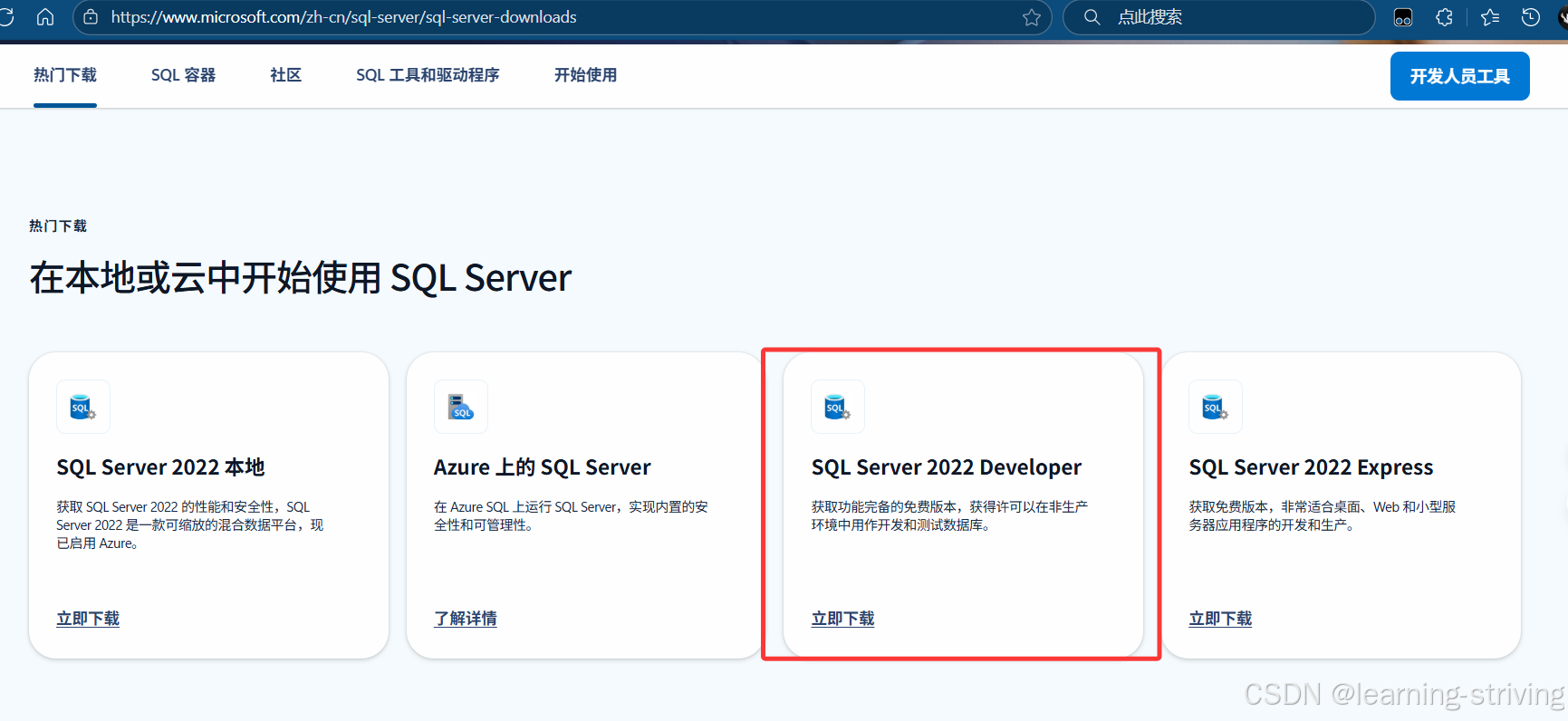Click the browser reload icon

tap(6, 17)
